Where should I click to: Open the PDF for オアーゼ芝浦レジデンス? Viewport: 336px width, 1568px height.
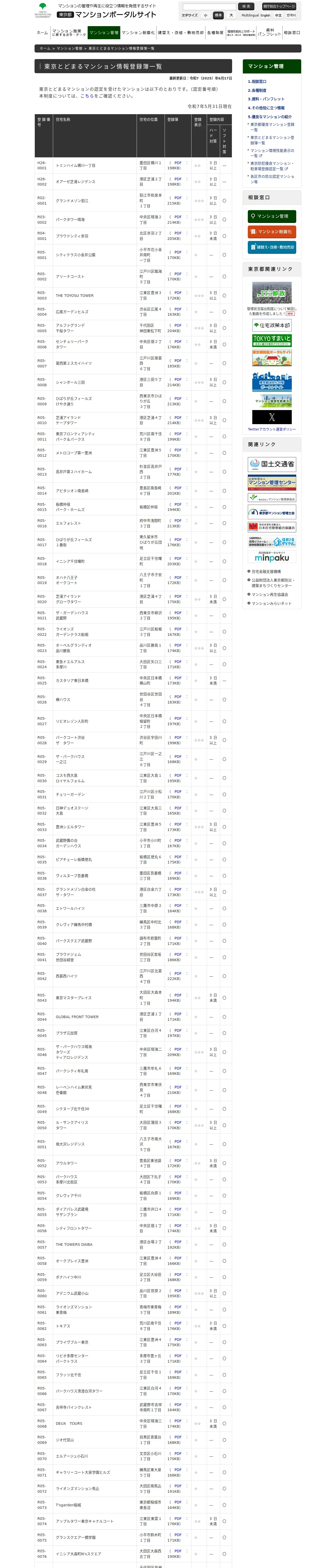pyautogui.click(x=177, y=179)
